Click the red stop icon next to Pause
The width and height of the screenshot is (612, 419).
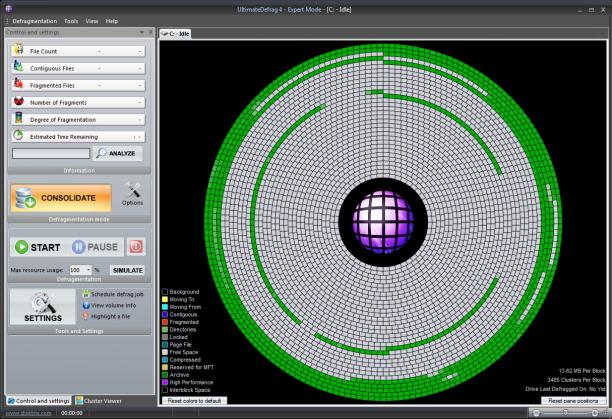point(136,247)
